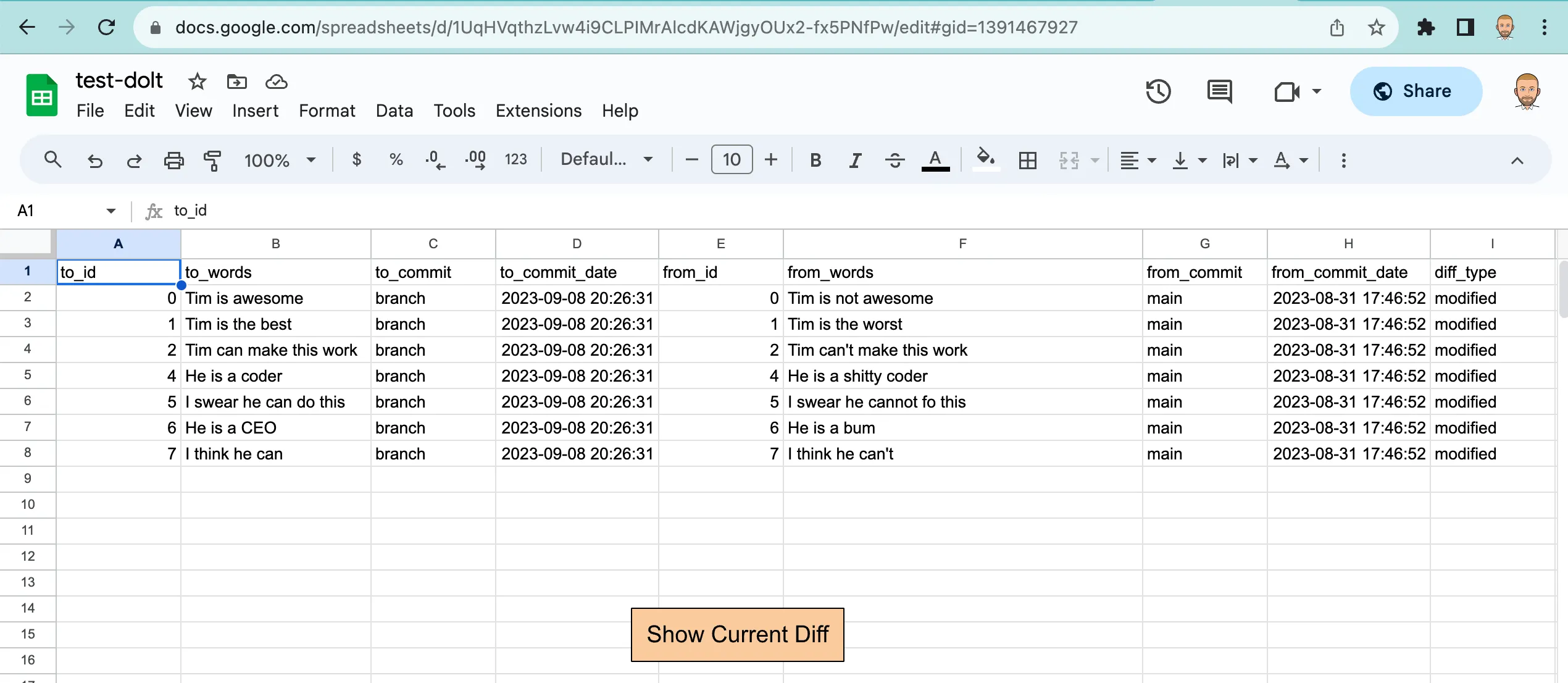This screenshot has height=683, width=1568.
Task: Open the fill color picker
Action: [986, 160]
